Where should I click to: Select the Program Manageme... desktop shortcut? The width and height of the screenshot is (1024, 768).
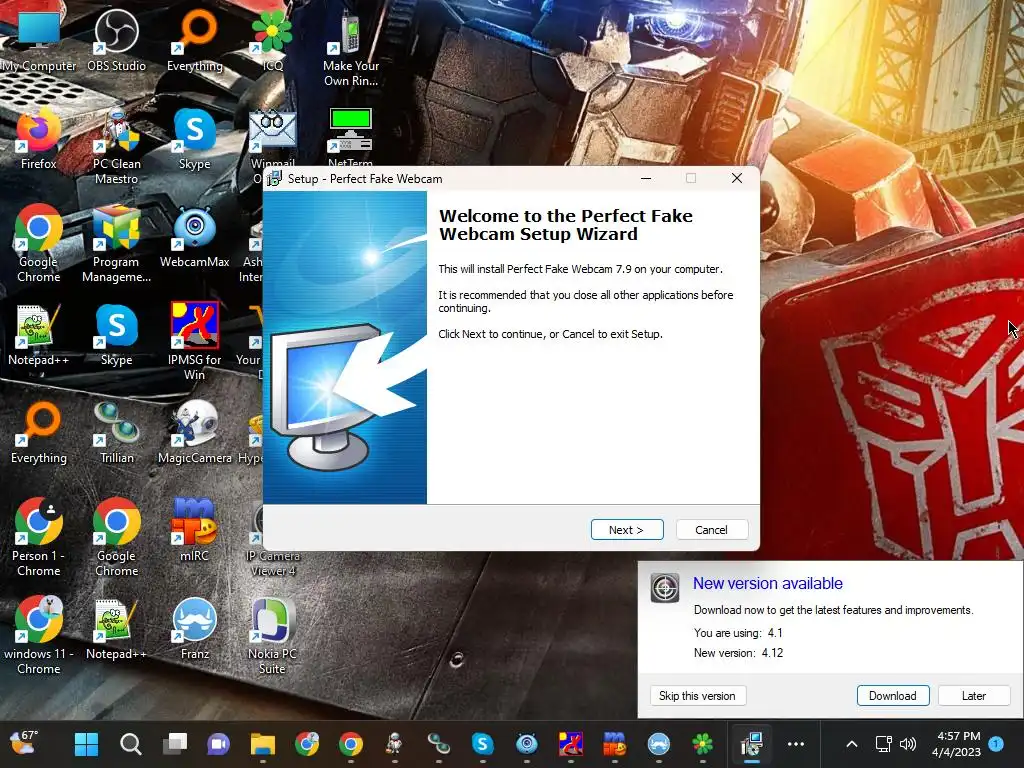[116, 245]
